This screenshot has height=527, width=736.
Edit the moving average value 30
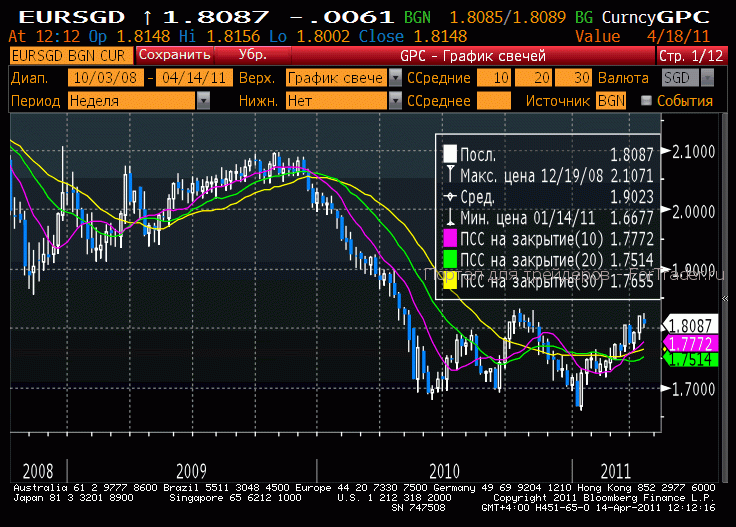pos(573,78)
